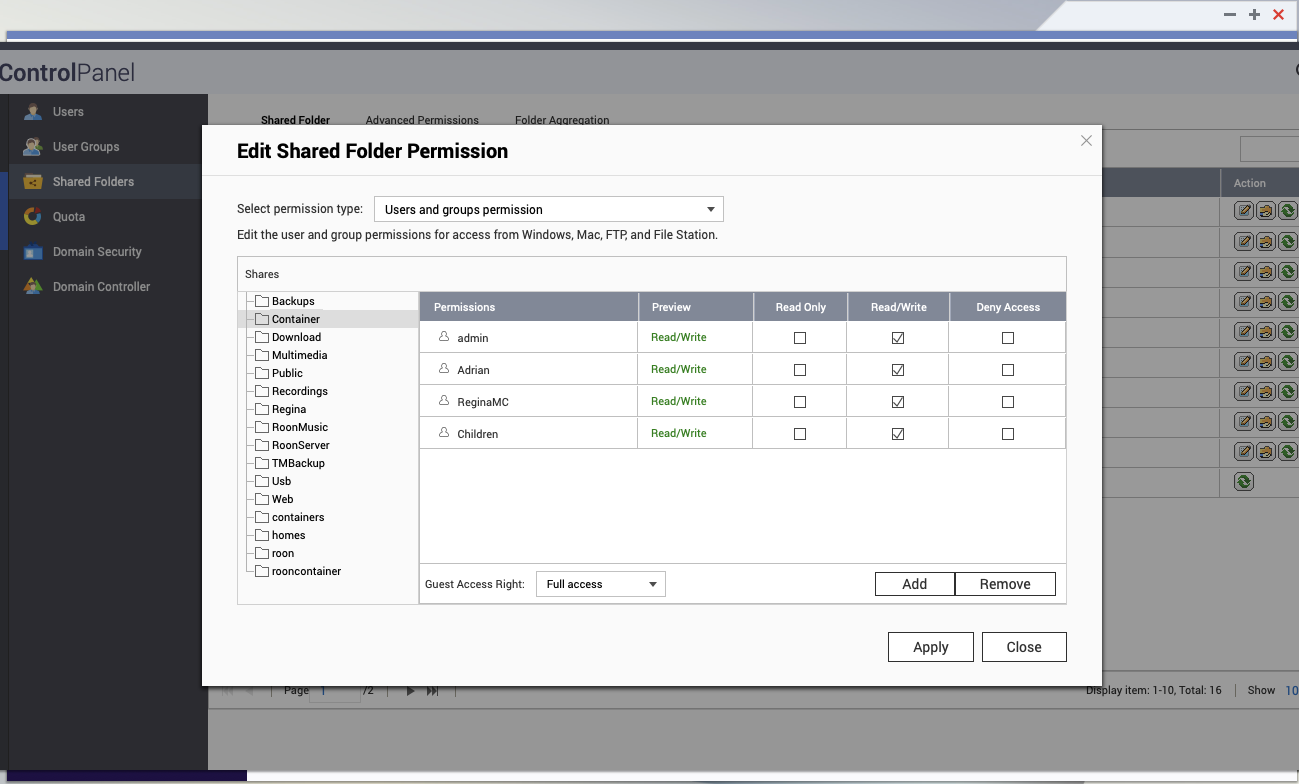Select the RoonServer folder in tree
1299x784 pixels.
(x=300, y=445)
